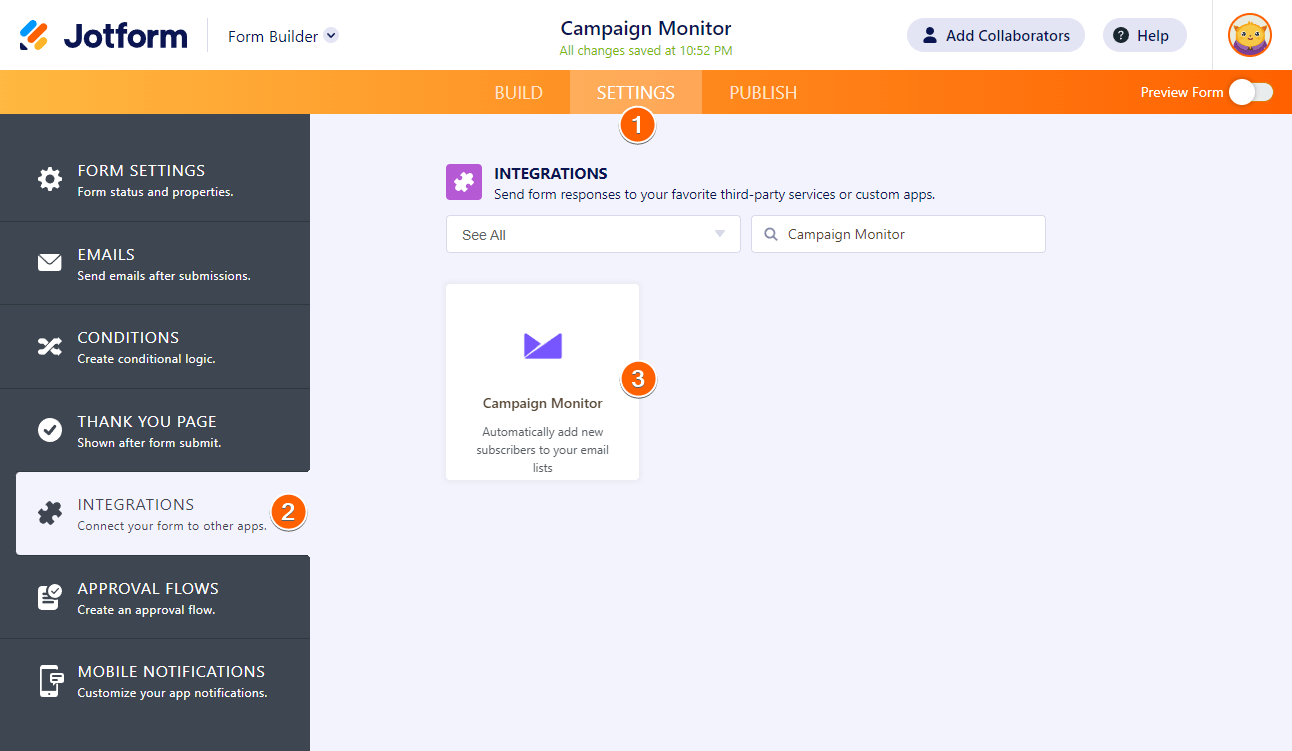This screenshot has height=751, width=1292.
Task: Click the Campaign Monitor integration card name
Action: [x=543, y=404]
